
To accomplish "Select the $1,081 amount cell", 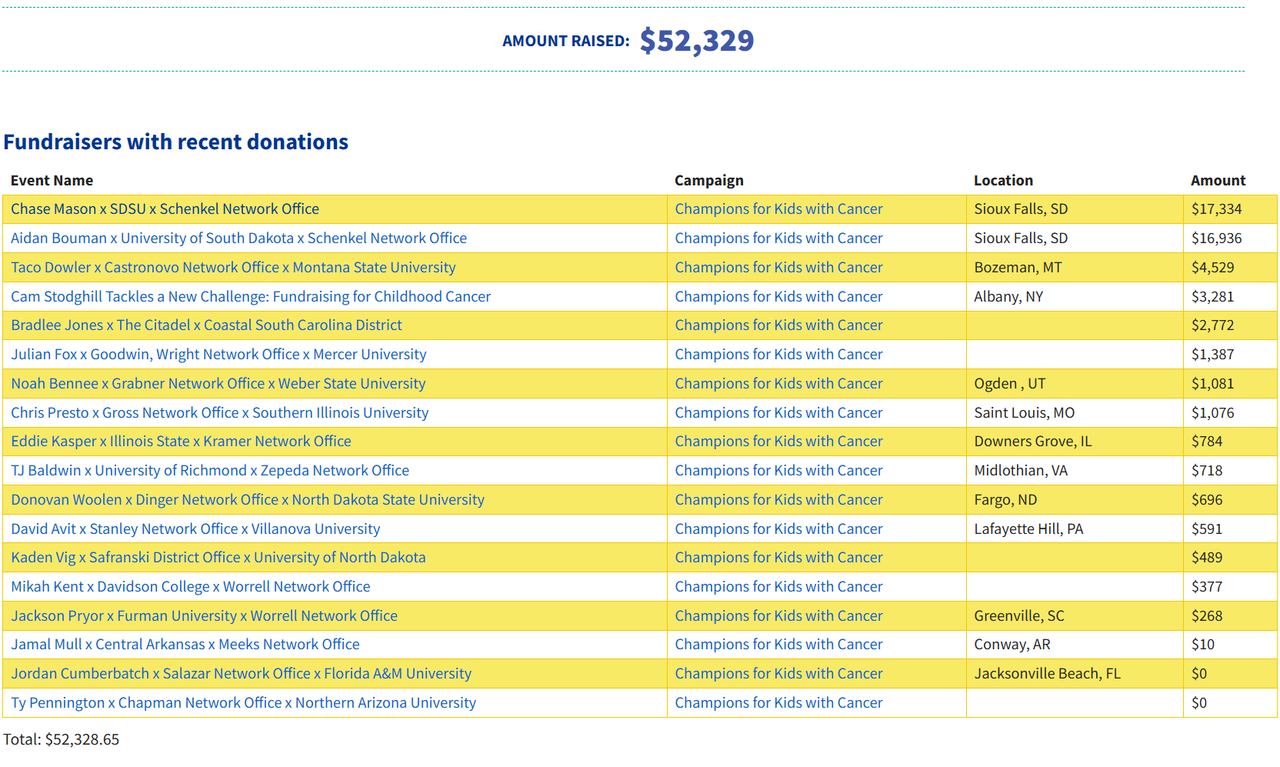I will click(1230, 383).
